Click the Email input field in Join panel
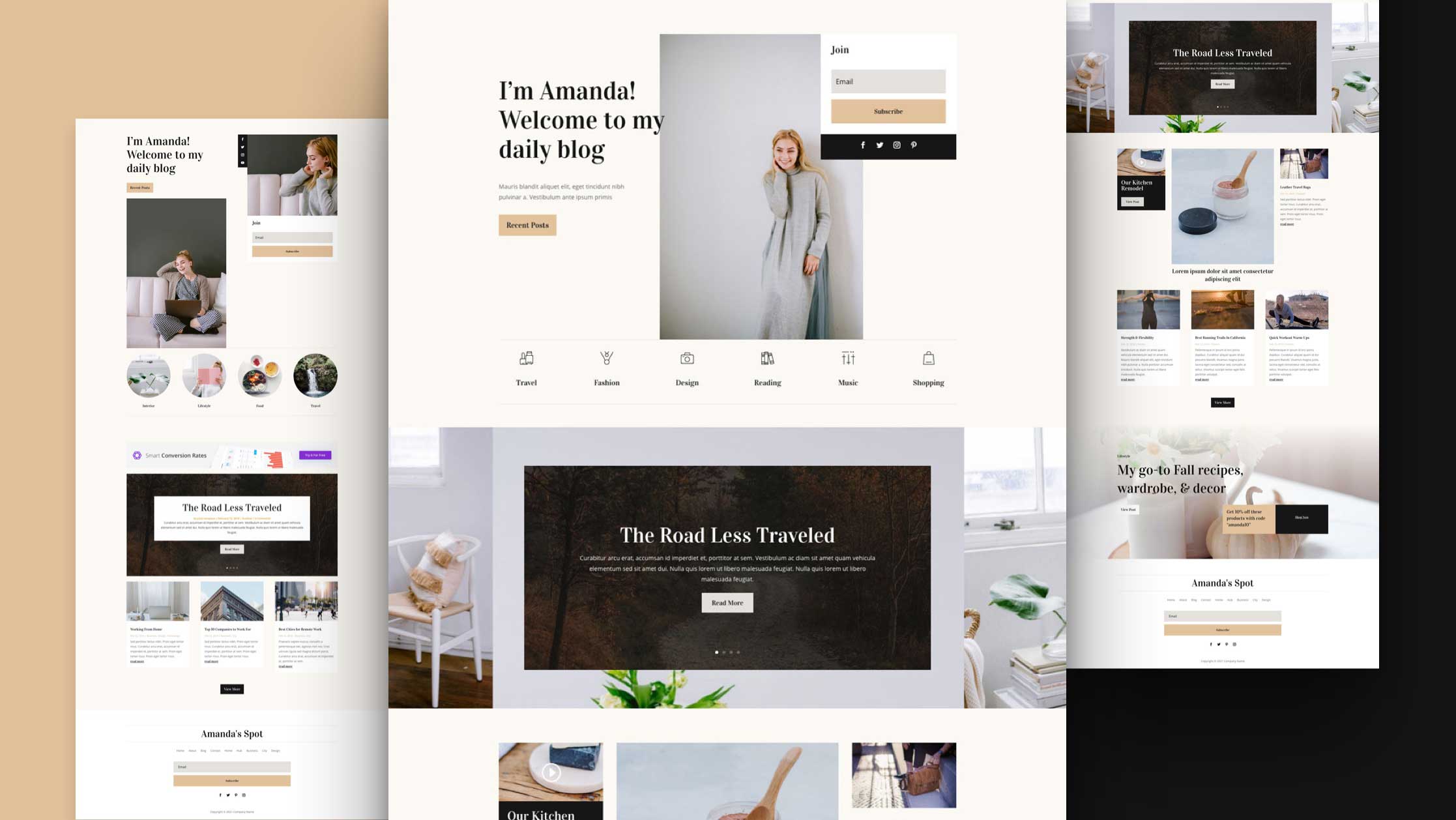The height and width of the screenshot is (820, 1456). pyautogui.click(x=887, y=81)
